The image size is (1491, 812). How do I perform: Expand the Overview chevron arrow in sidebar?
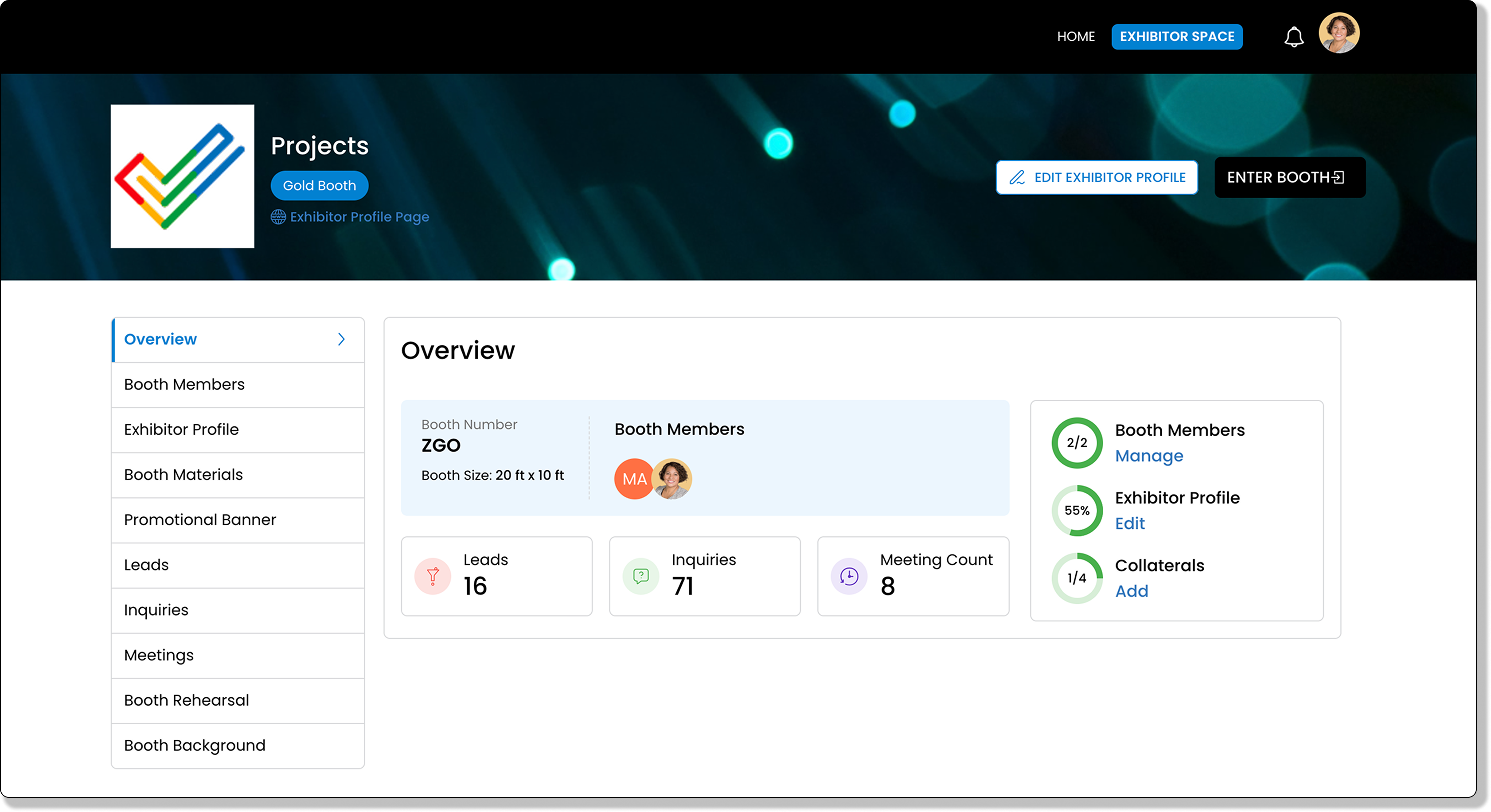pos(341,339)
